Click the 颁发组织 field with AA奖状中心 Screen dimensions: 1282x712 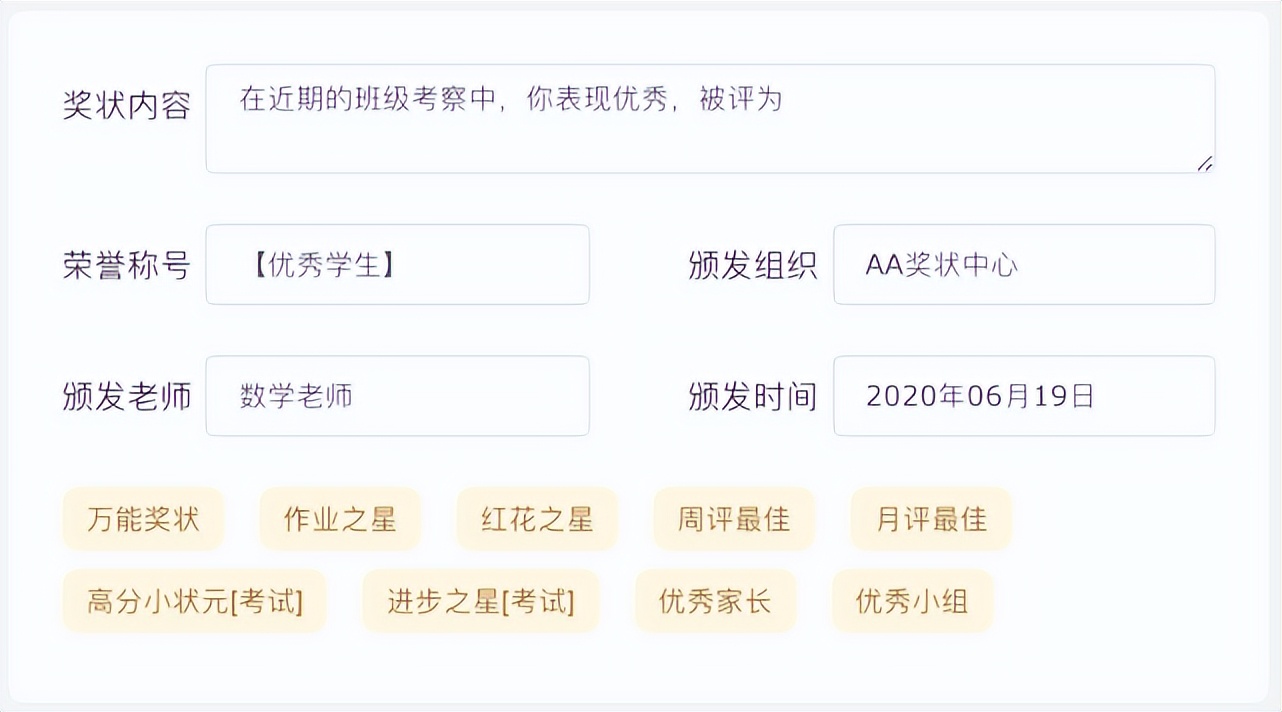pos(1024,265)
